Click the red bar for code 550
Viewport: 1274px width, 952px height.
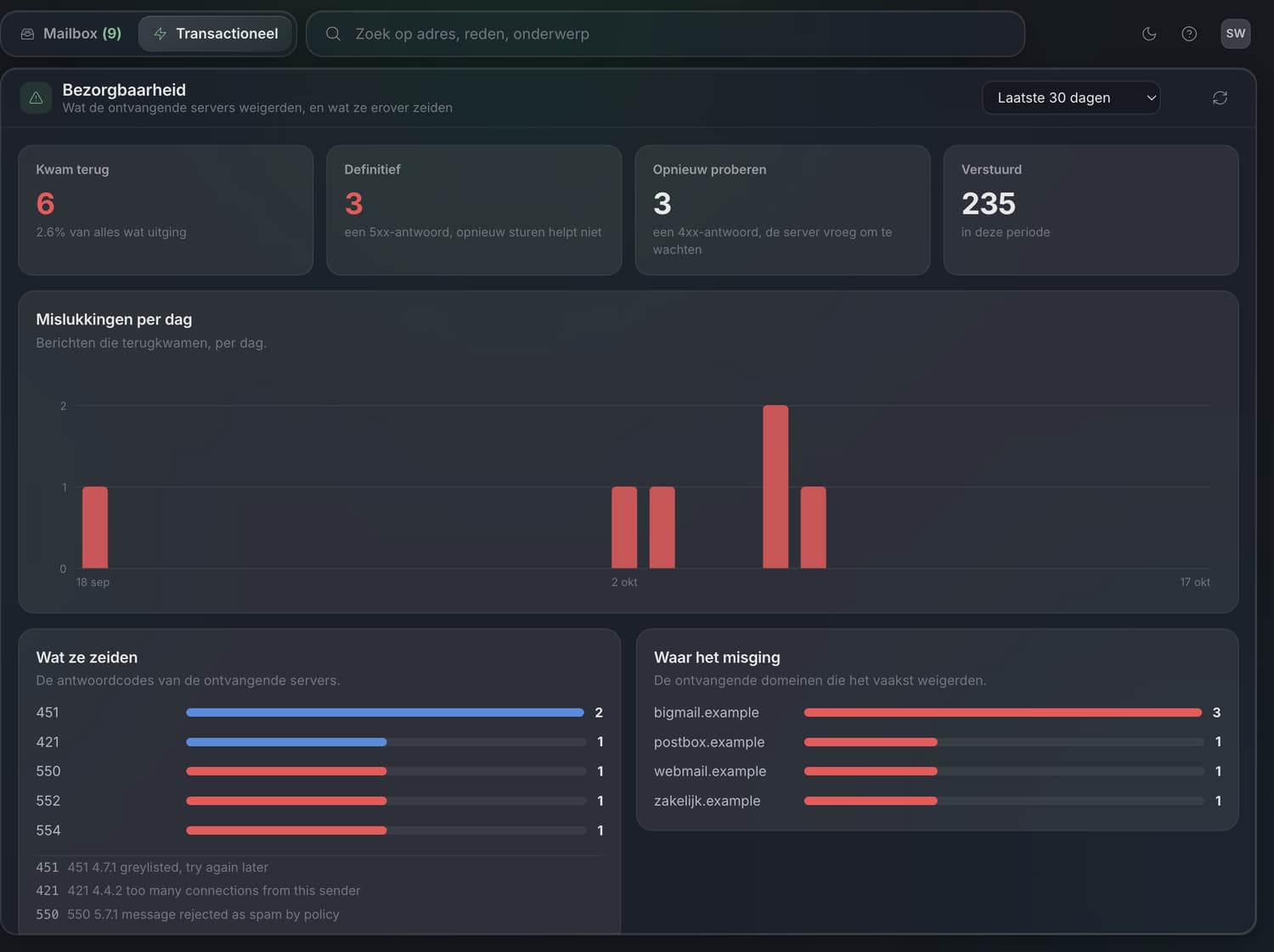tap(286, 771)
